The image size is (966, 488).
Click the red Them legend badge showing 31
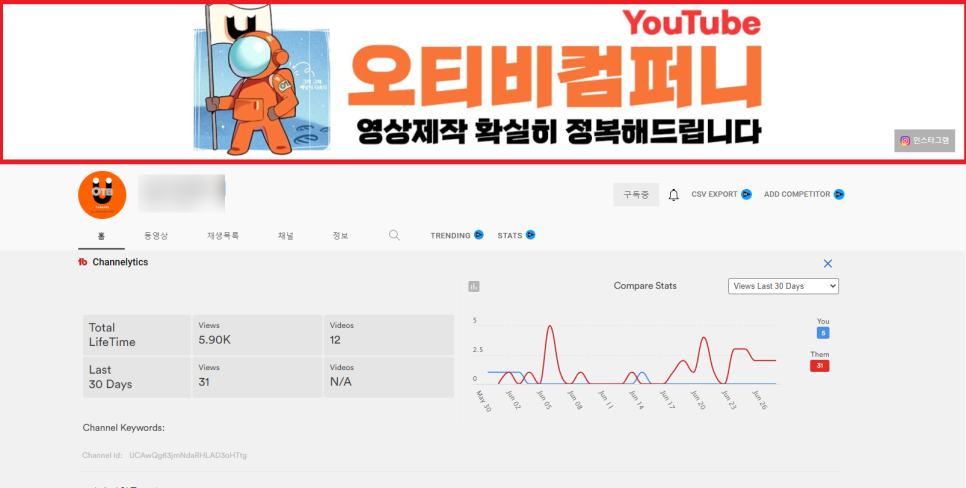tap(819, 366)
